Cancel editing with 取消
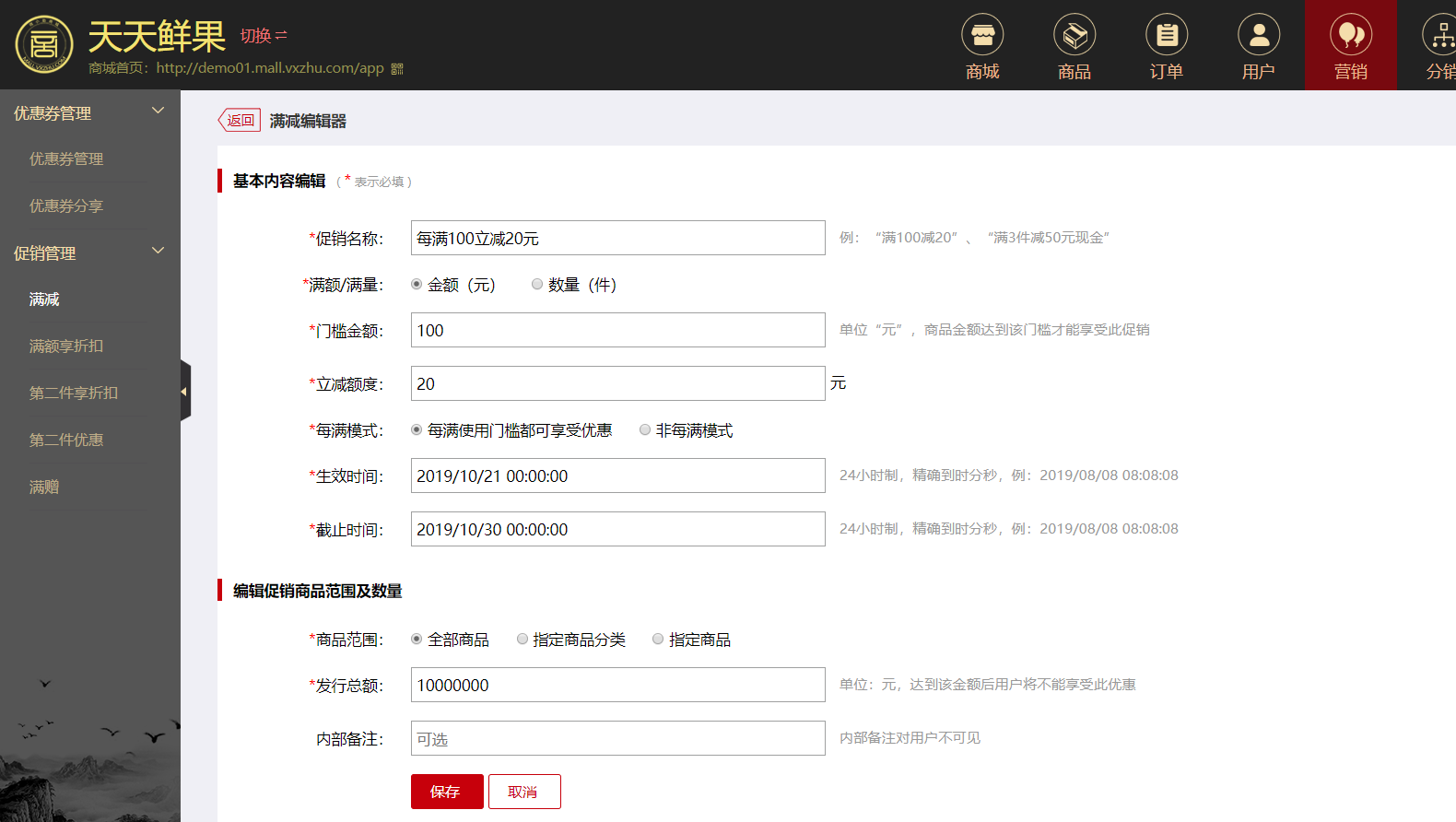1456x822 pixels. point(524,792)
